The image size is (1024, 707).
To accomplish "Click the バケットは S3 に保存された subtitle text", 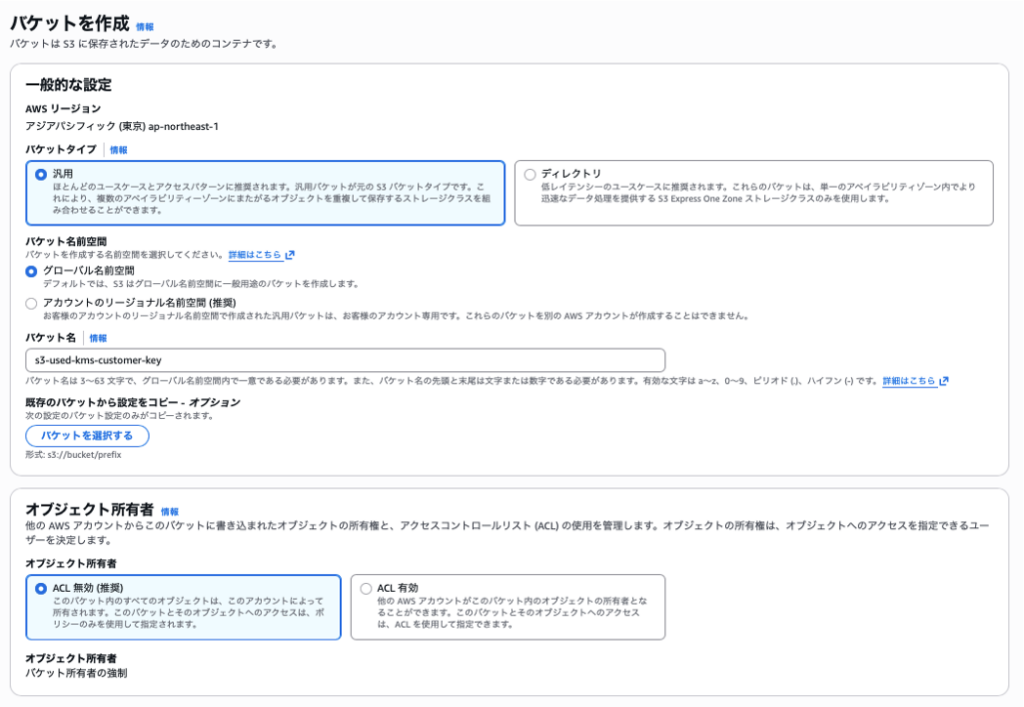I will coord(144,44).
